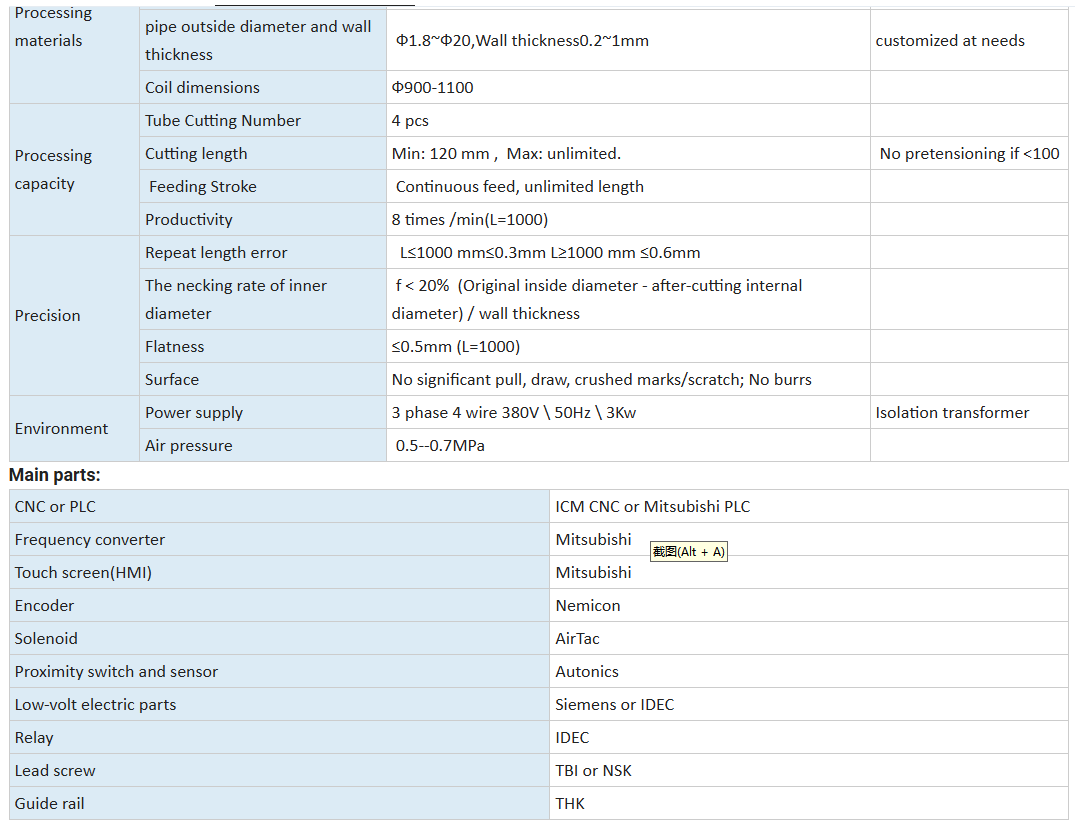Click the 'Siemens or IDEC' value
The image size is (1075, 825).
(615, 704)
